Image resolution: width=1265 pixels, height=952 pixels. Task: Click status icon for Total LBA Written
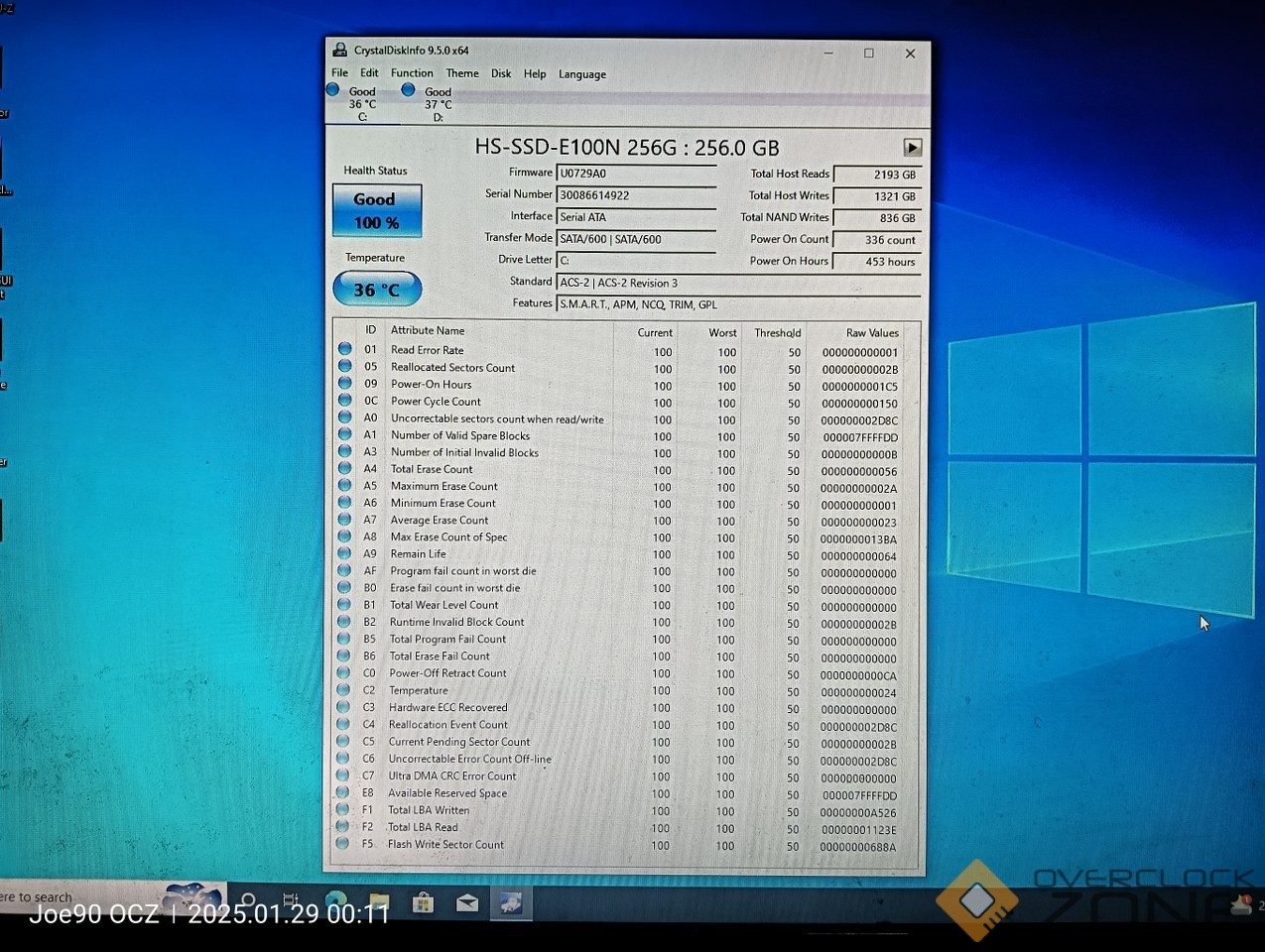point(342,809)
